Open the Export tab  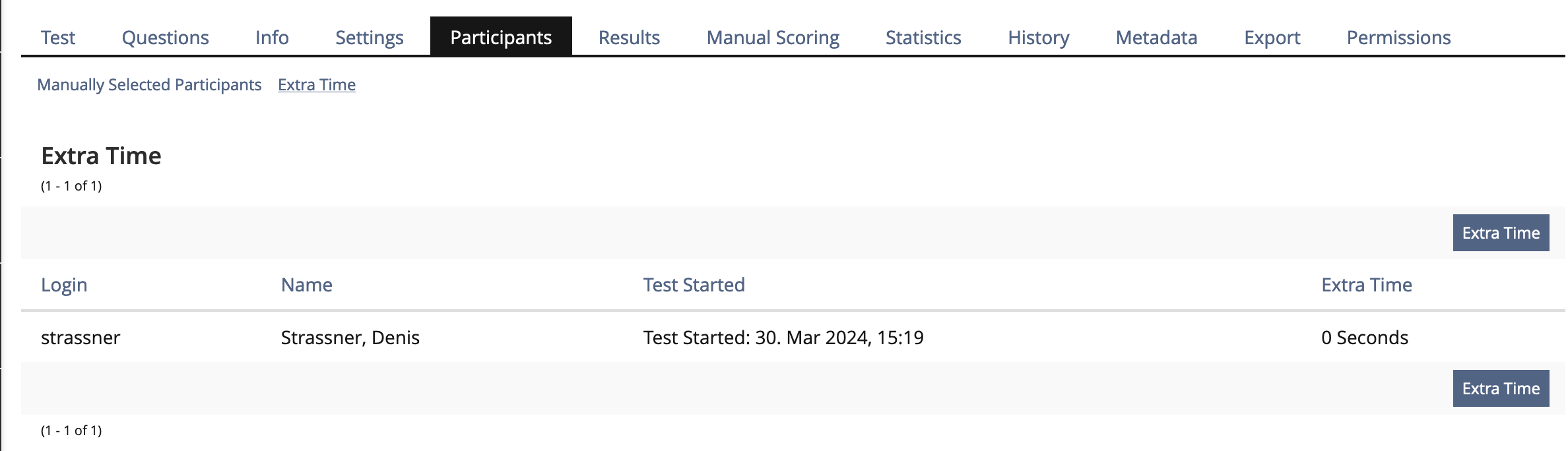1271,38
